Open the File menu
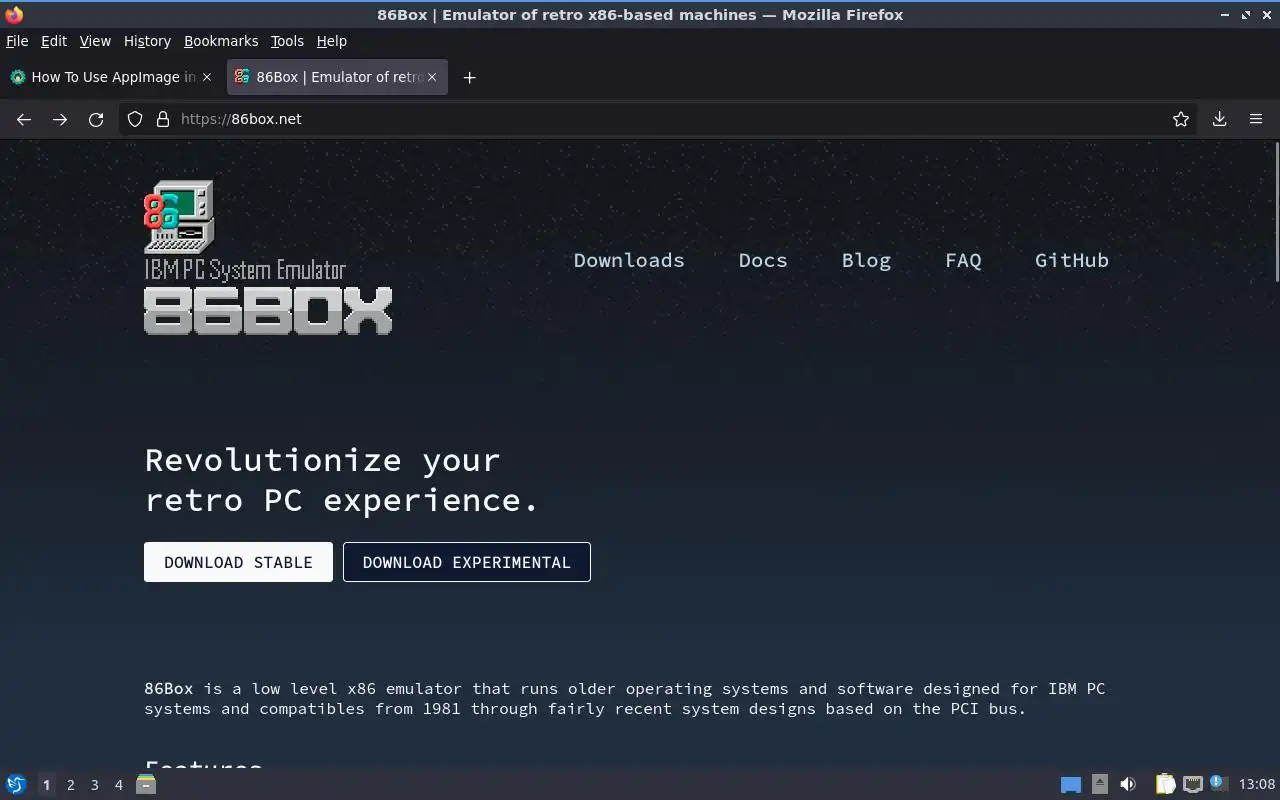The height and width of the screenshot is (800, 1280). [17, 41]
